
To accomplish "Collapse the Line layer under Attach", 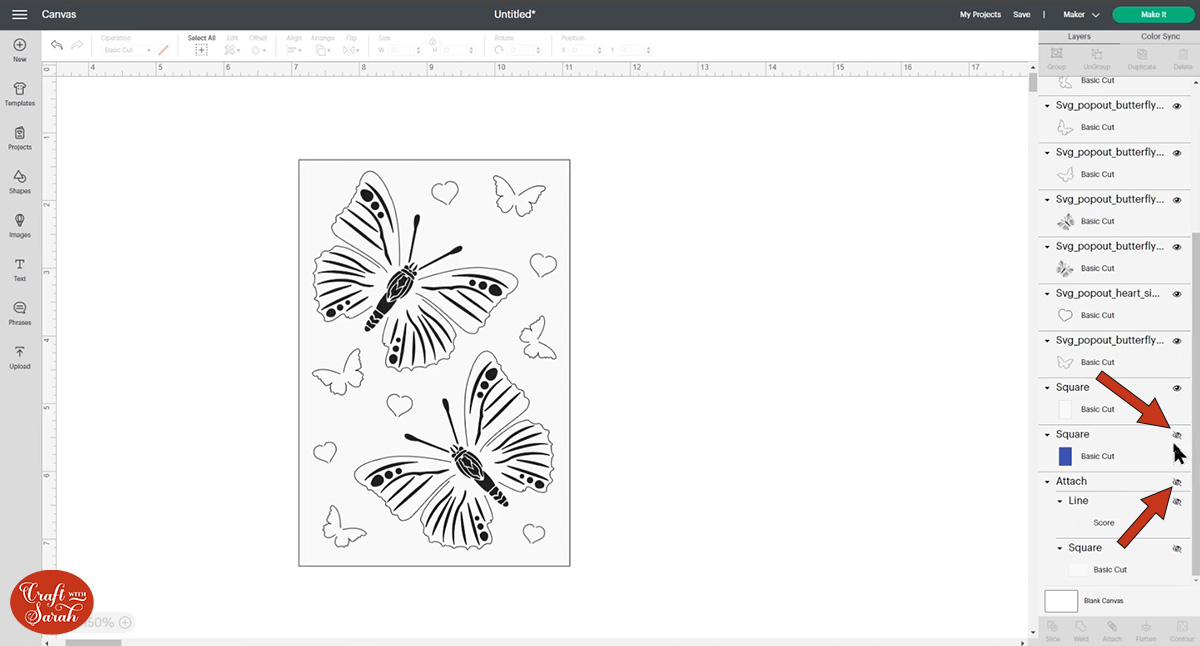I will coord(1060,501).
